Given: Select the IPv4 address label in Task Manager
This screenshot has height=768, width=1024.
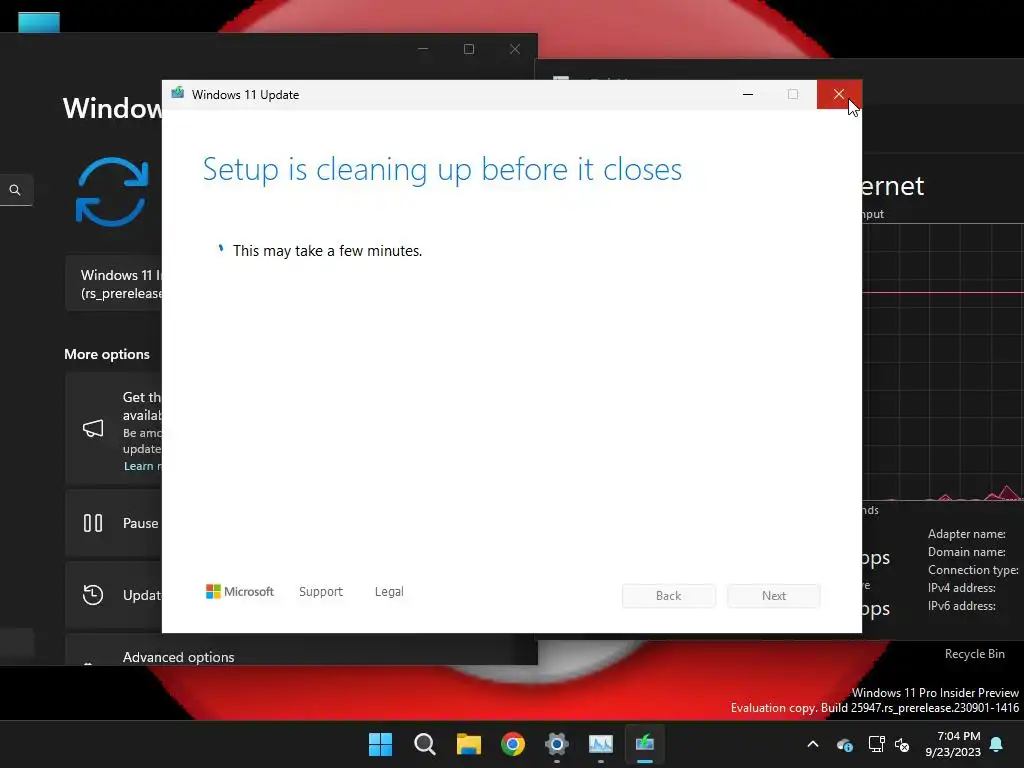Looking at the screenshot, I should pos(961,588).
